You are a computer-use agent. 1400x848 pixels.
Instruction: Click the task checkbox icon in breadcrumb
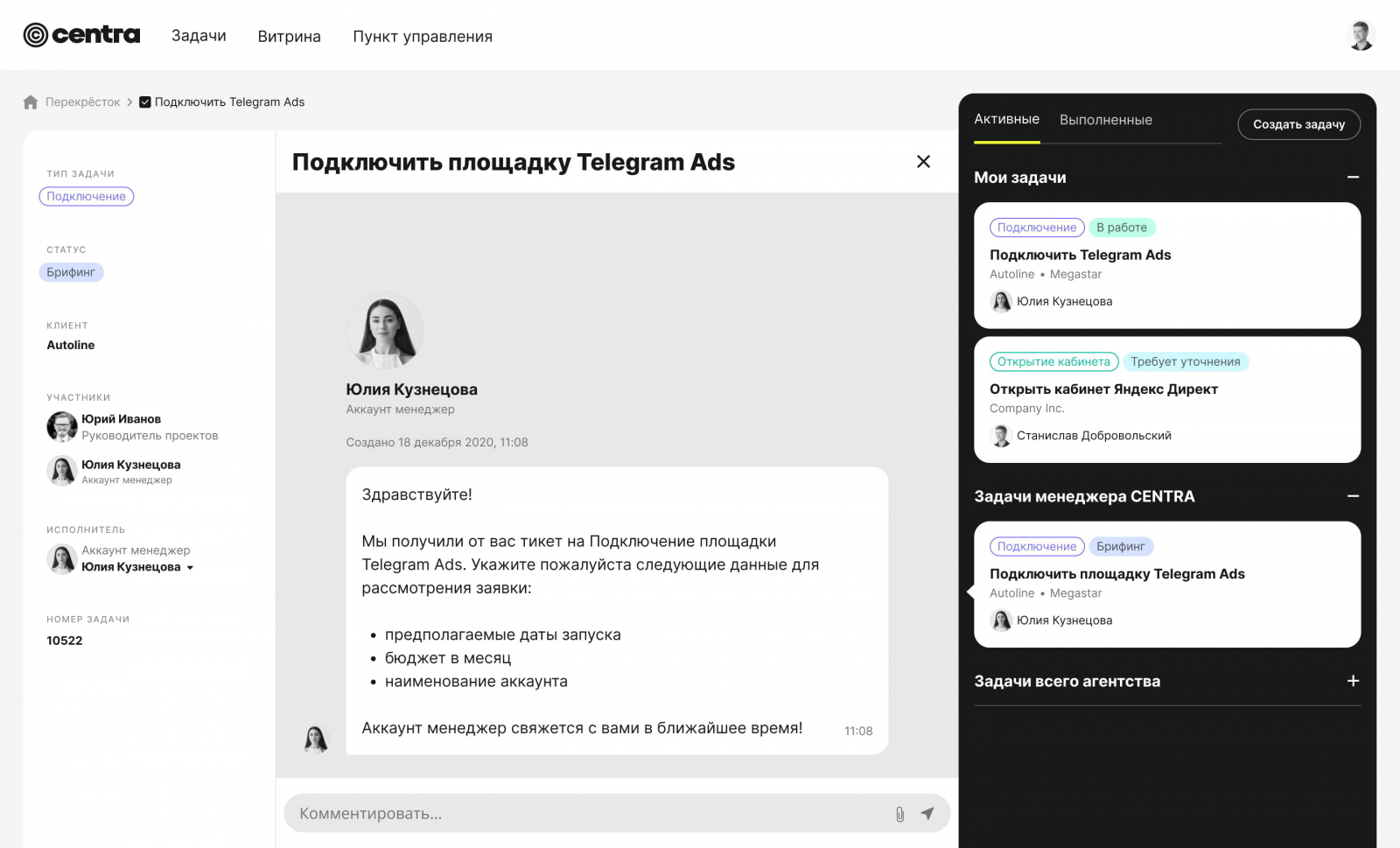click(145, 102)
